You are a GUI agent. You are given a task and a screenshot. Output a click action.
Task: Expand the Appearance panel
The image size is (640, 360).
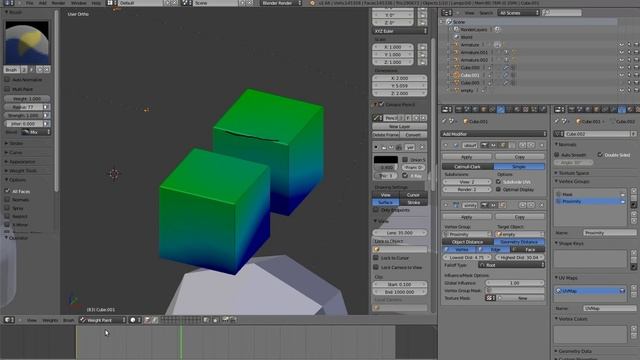click(x=21, y=162)
